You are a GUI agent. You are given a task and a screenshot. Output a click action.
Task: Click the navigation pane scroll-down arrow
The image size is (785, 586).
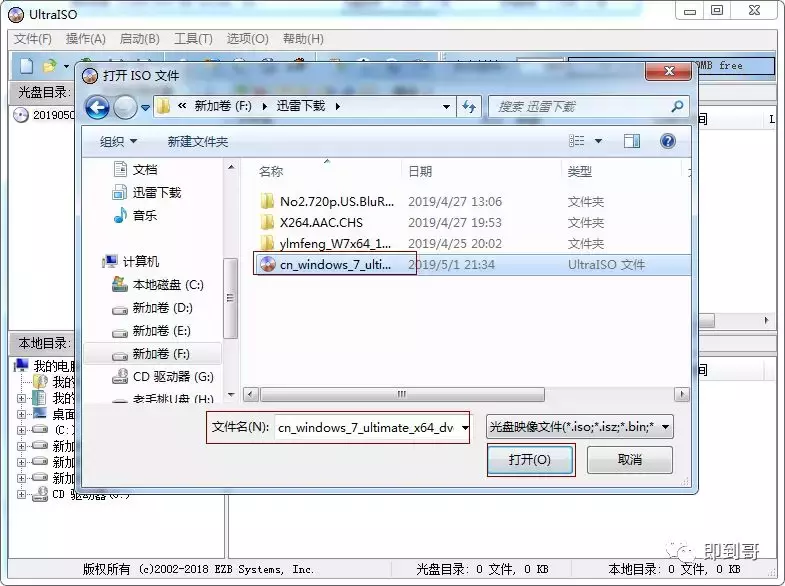click(x=231, y=395)
